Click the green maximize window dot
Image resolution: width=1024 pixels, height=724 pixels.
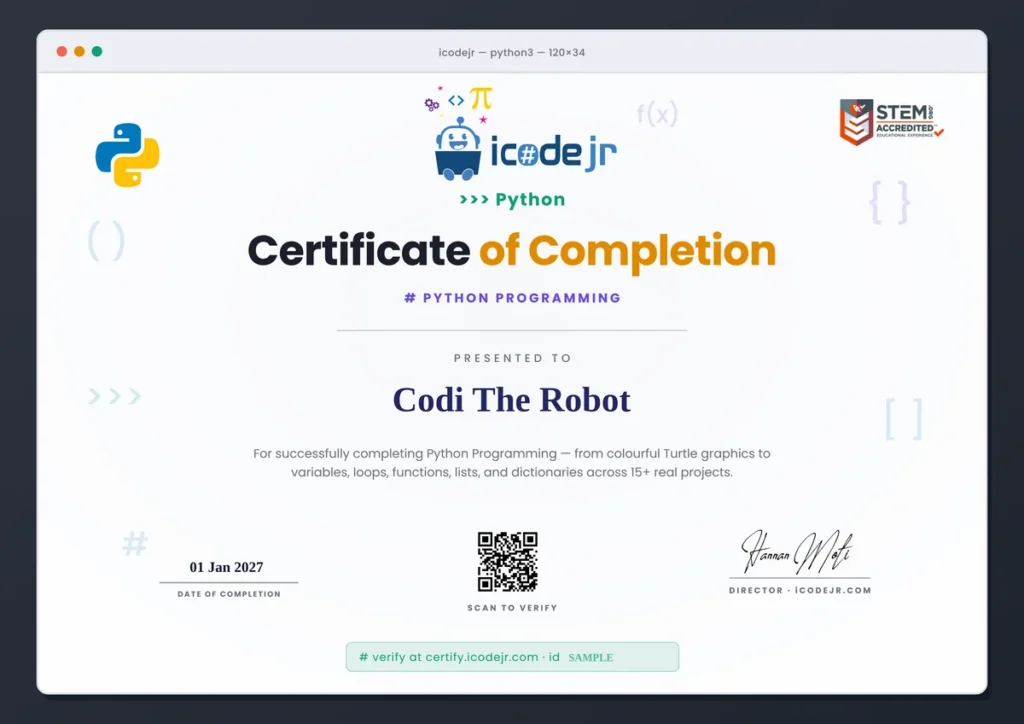tap(97, 52)
